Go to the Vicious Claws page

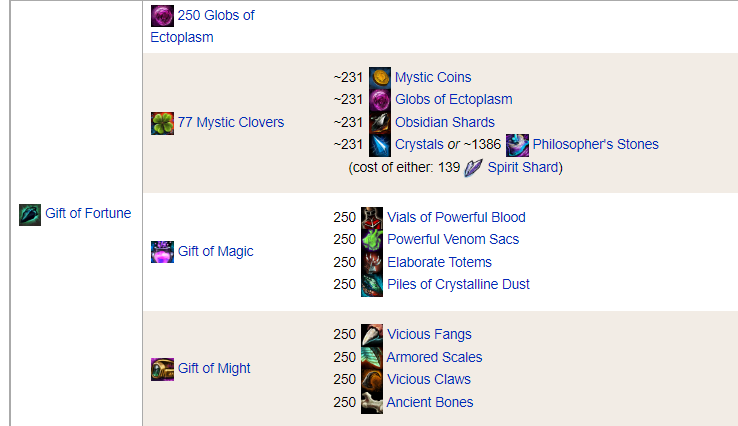point(428,380)
